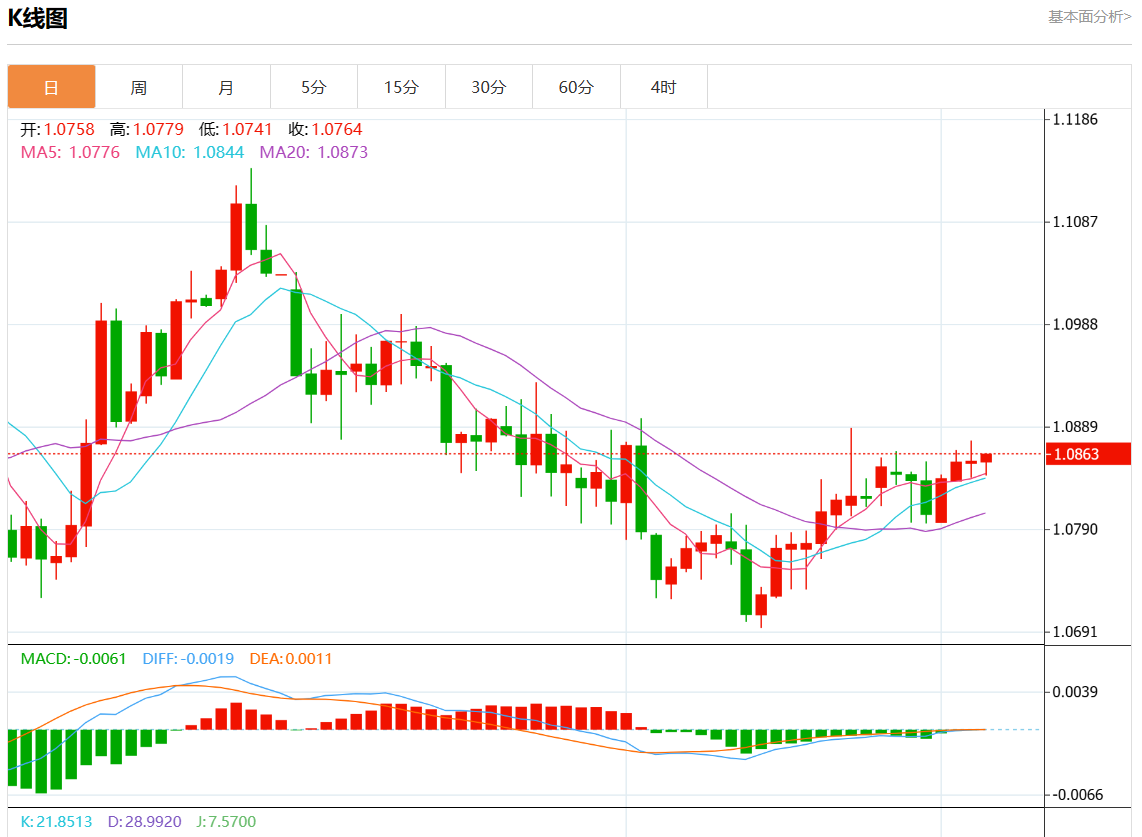Click the KDJ K value label

[x=56, y=821]
